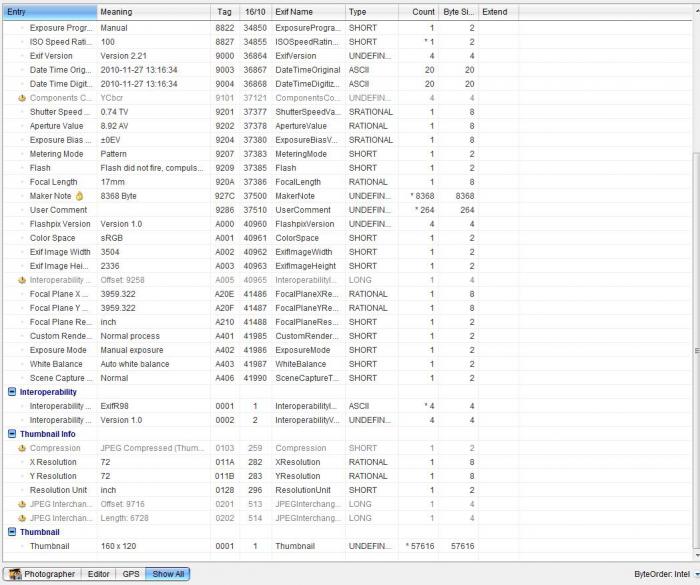Screen dimensions: 700x585
Task: Switch to the Editor tab
Action: [x=98, y=574]
